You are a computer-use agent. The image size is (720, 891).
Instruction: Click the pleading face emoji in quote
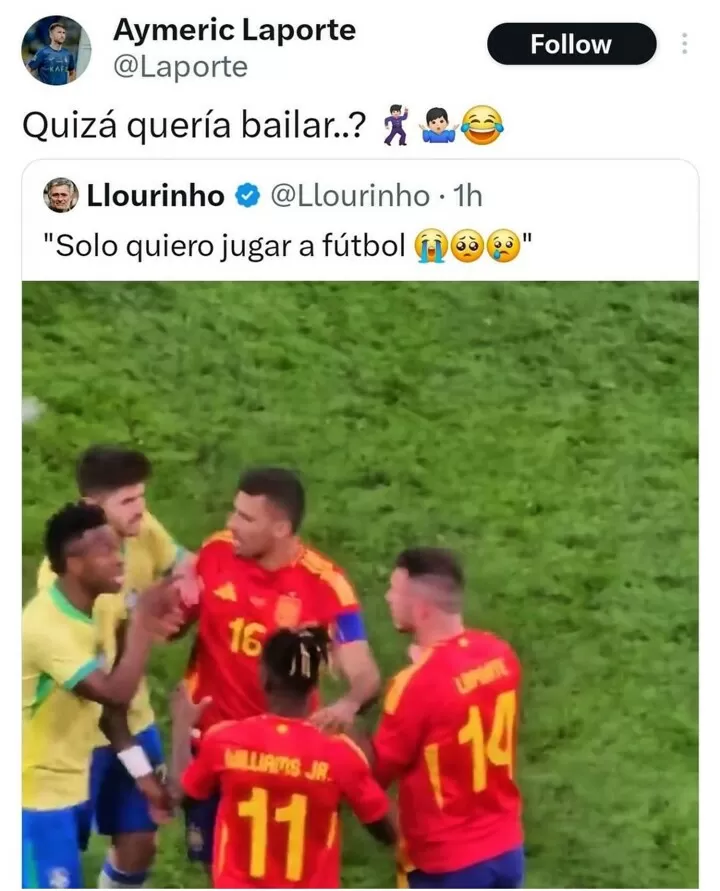467,245
